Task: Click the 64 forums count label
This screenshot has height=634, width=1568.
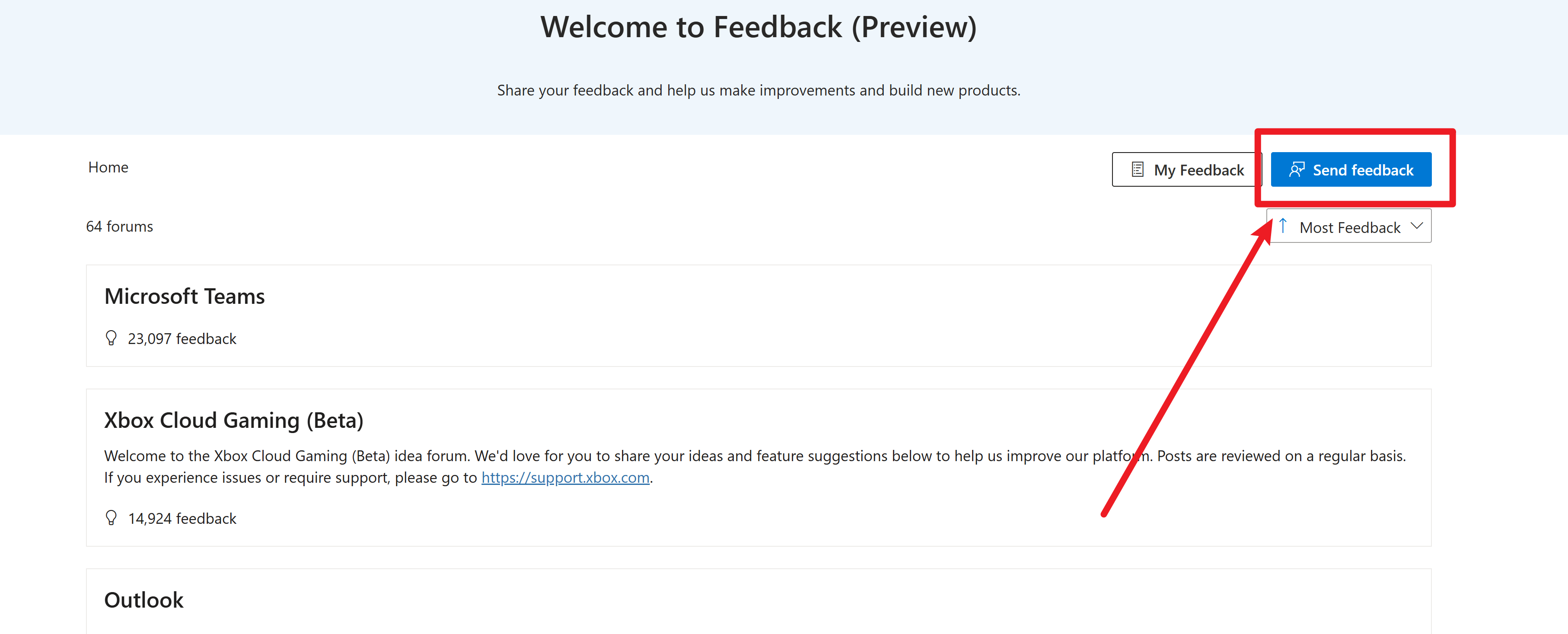Action: 119,226
